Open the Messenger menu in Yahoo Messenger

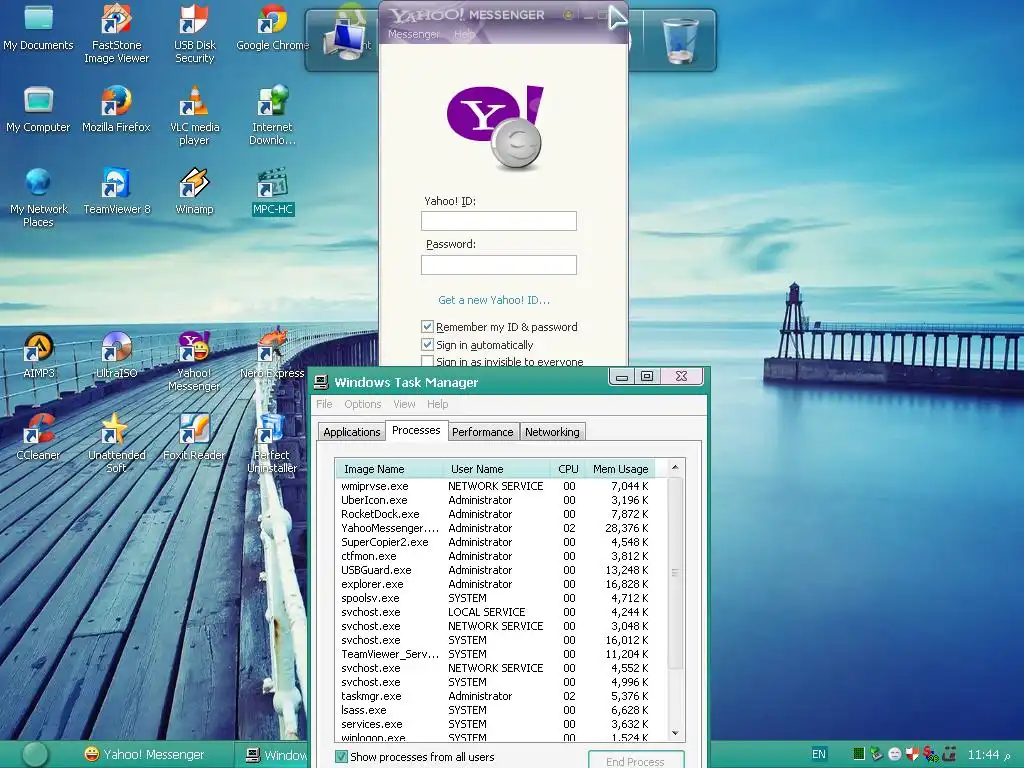[x=413, y=34]
